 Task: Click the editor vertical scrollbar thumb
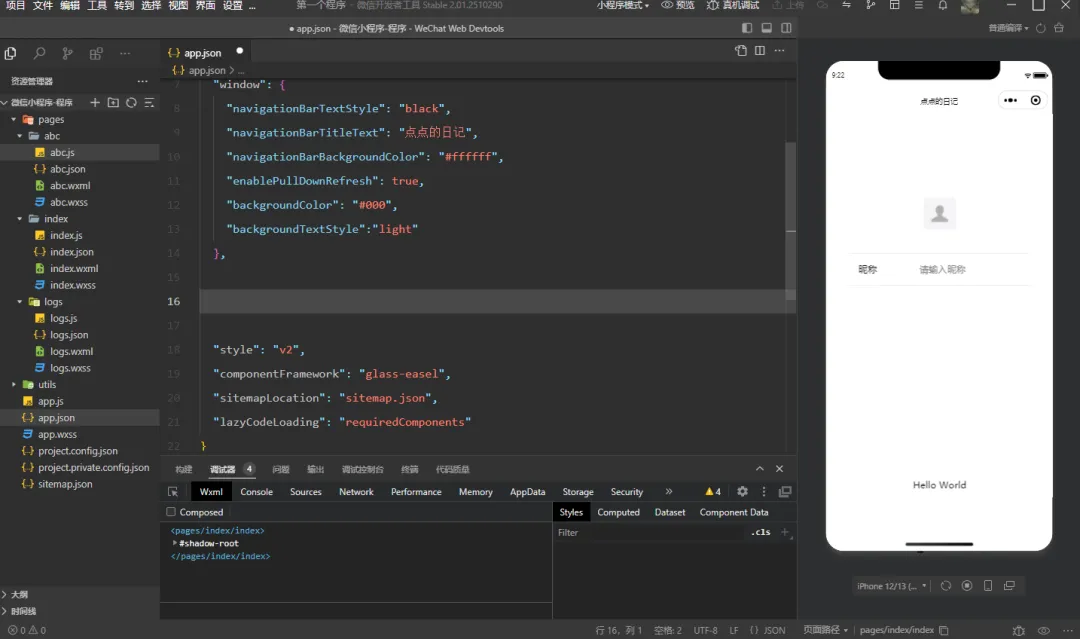tap(791, 220)
